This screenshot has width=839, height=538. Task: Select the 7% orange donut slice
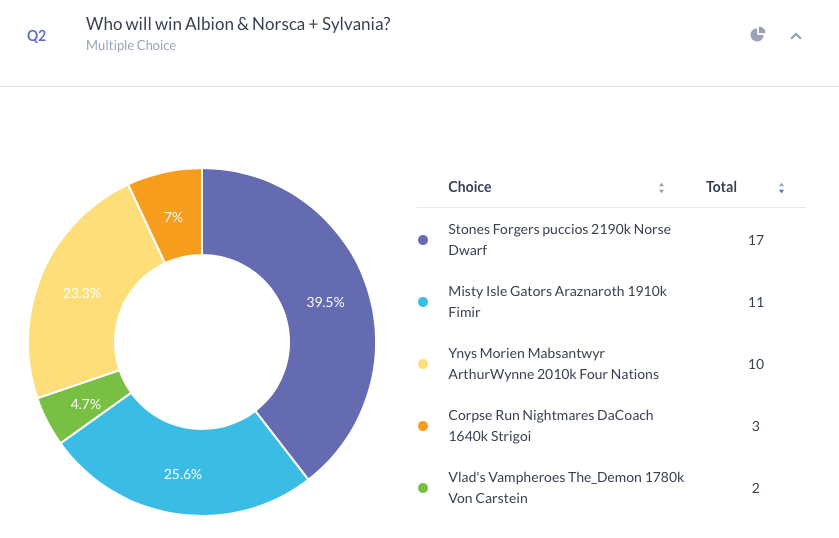(172, 216)
